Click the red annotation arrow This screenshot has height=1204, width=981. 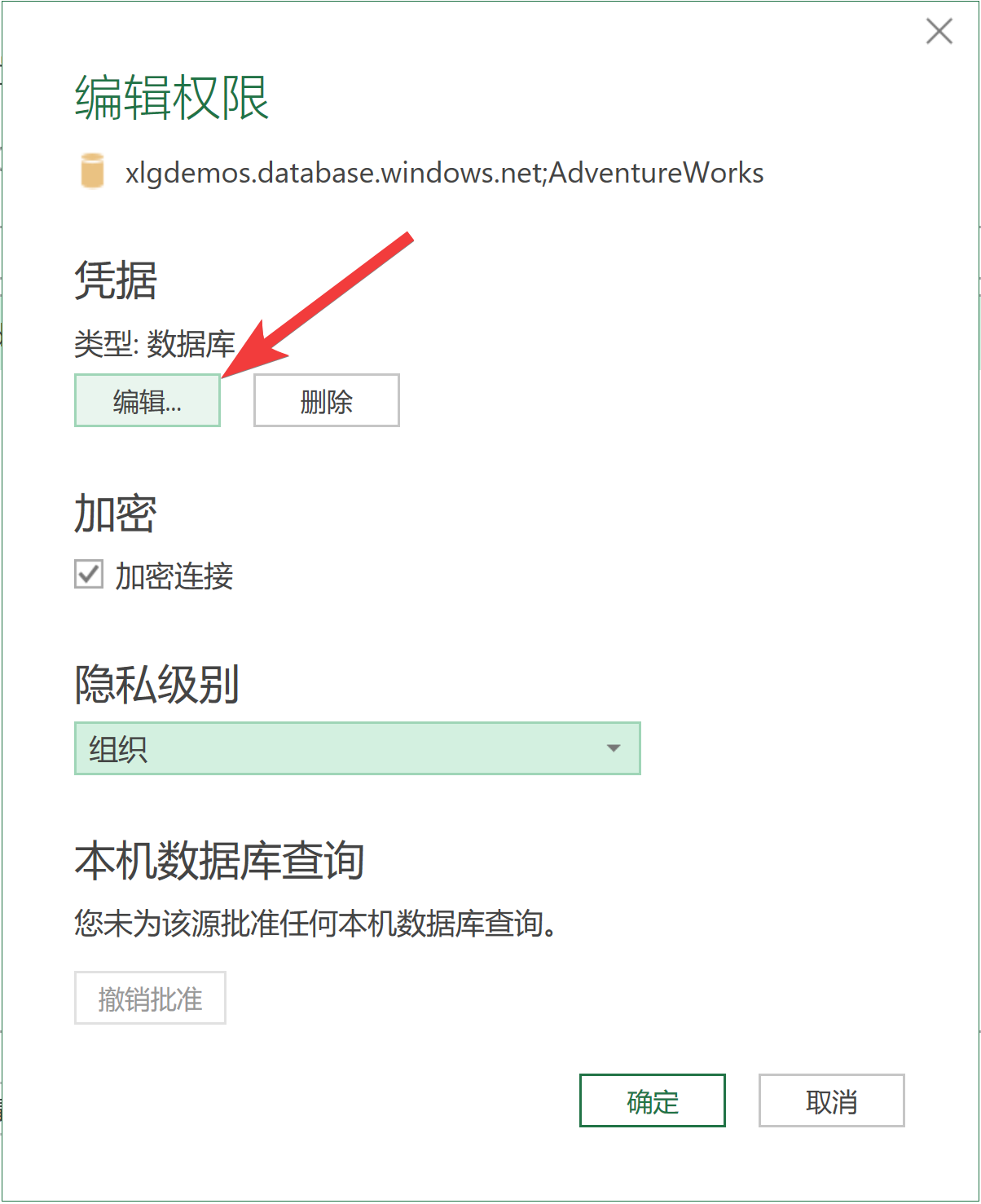click(x=318, y=307)
